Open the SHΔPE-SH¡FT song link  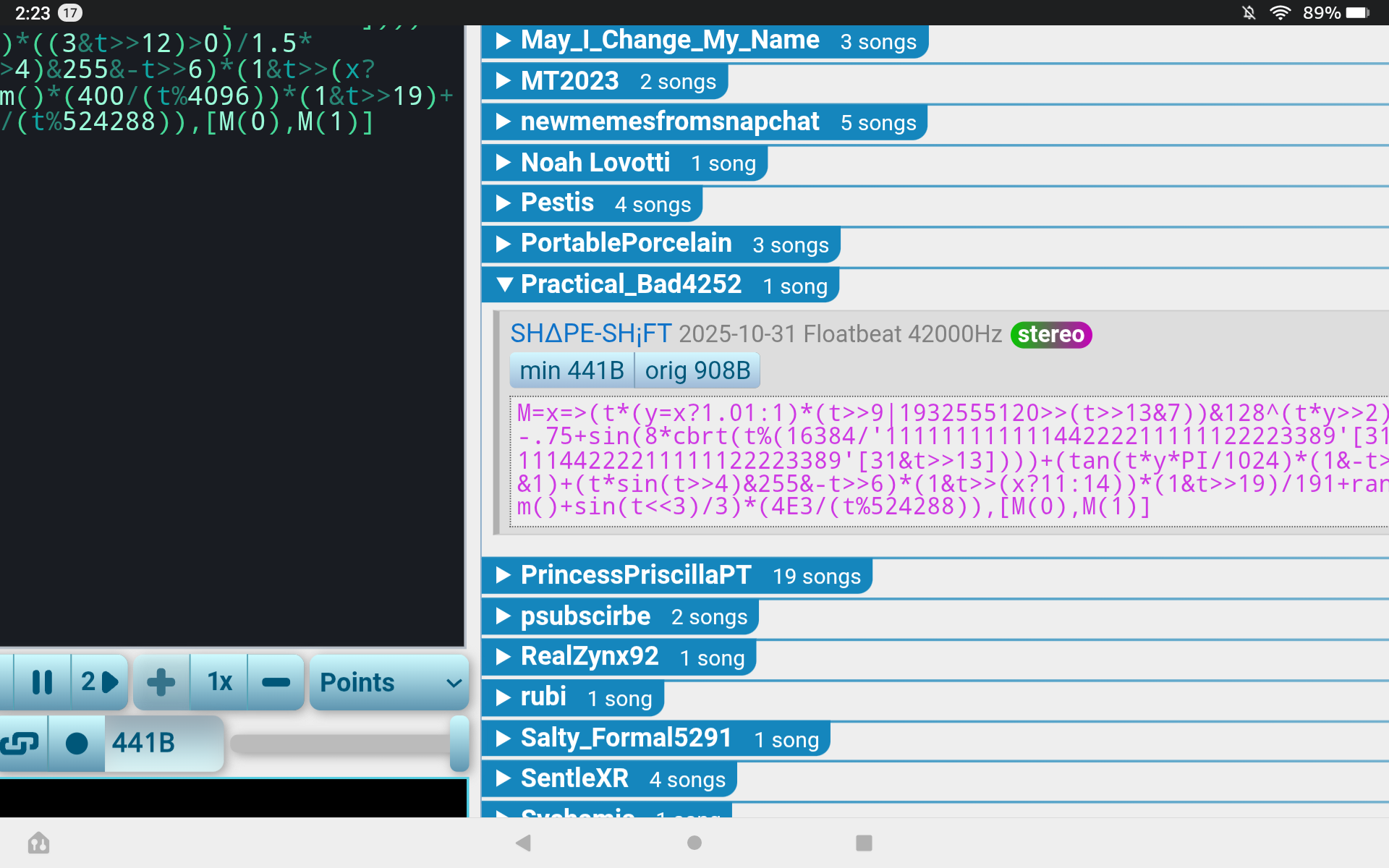coord(590,333)
